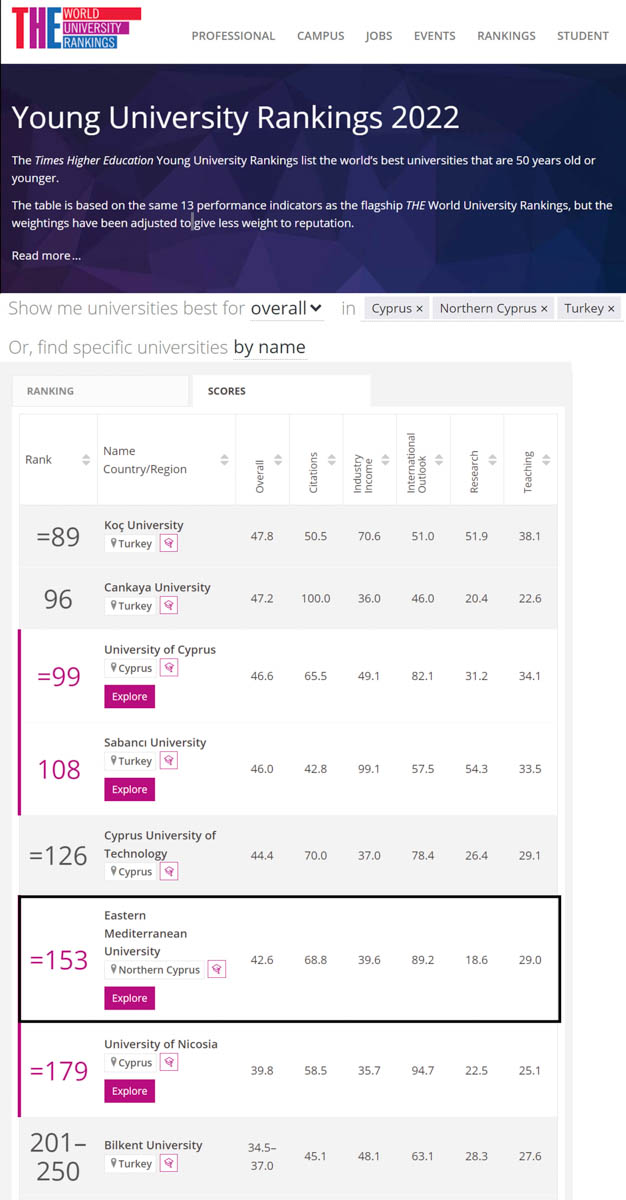
Task: Follow the 'Read more…' link in the banner
Action: click(x=46, y=256)
